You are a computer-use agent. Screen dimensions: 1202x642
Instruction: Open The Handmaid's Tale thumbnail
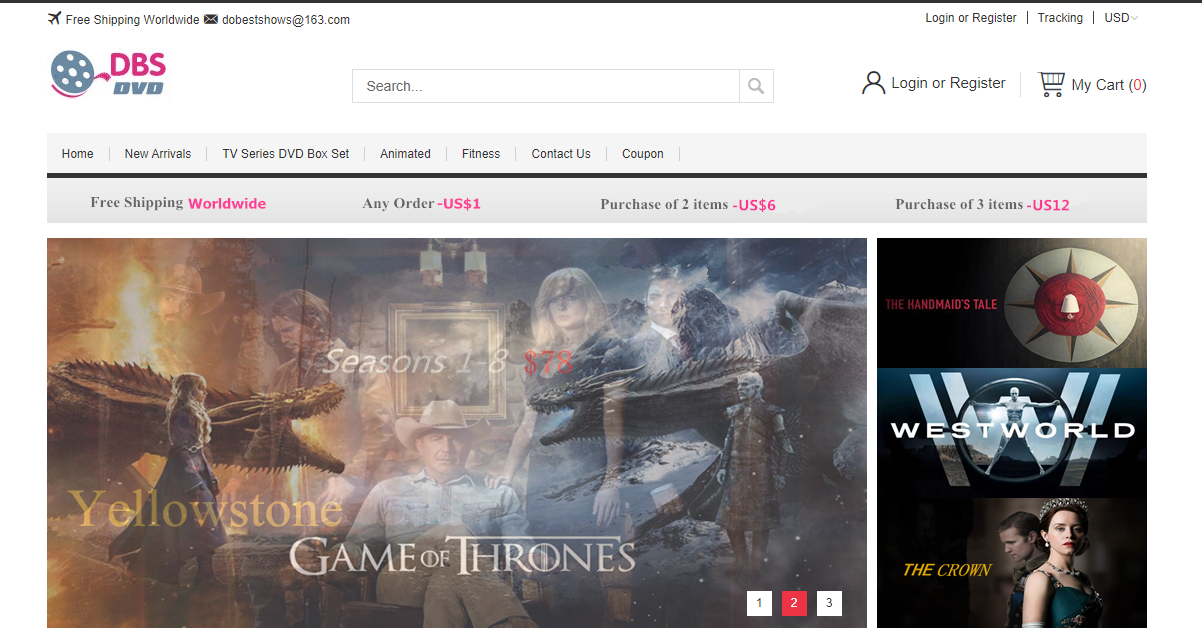point(1012,303)
